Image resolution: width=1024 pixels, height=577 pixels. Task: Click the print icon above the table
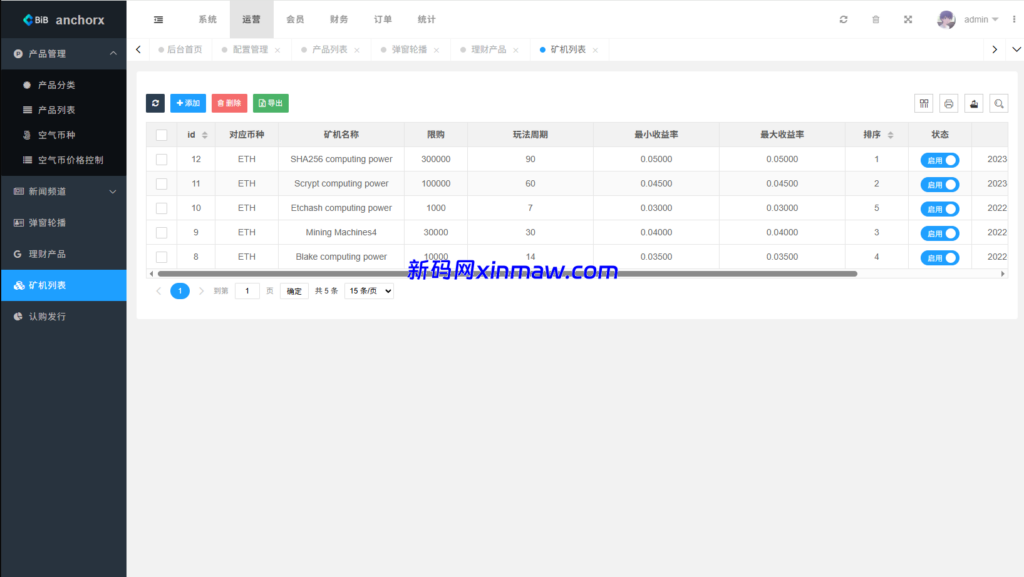[948, 103]
